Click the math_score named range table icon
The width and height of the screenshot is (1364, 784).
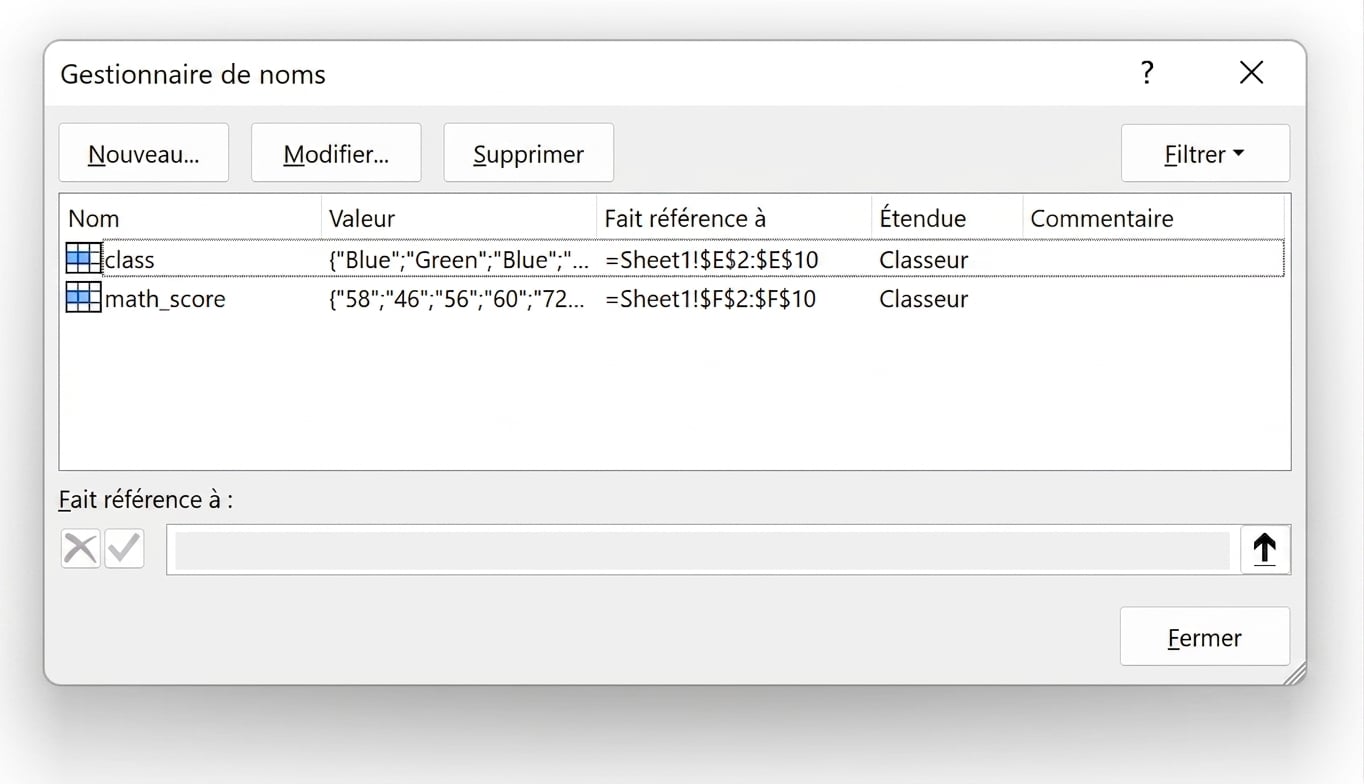[84, 298]
